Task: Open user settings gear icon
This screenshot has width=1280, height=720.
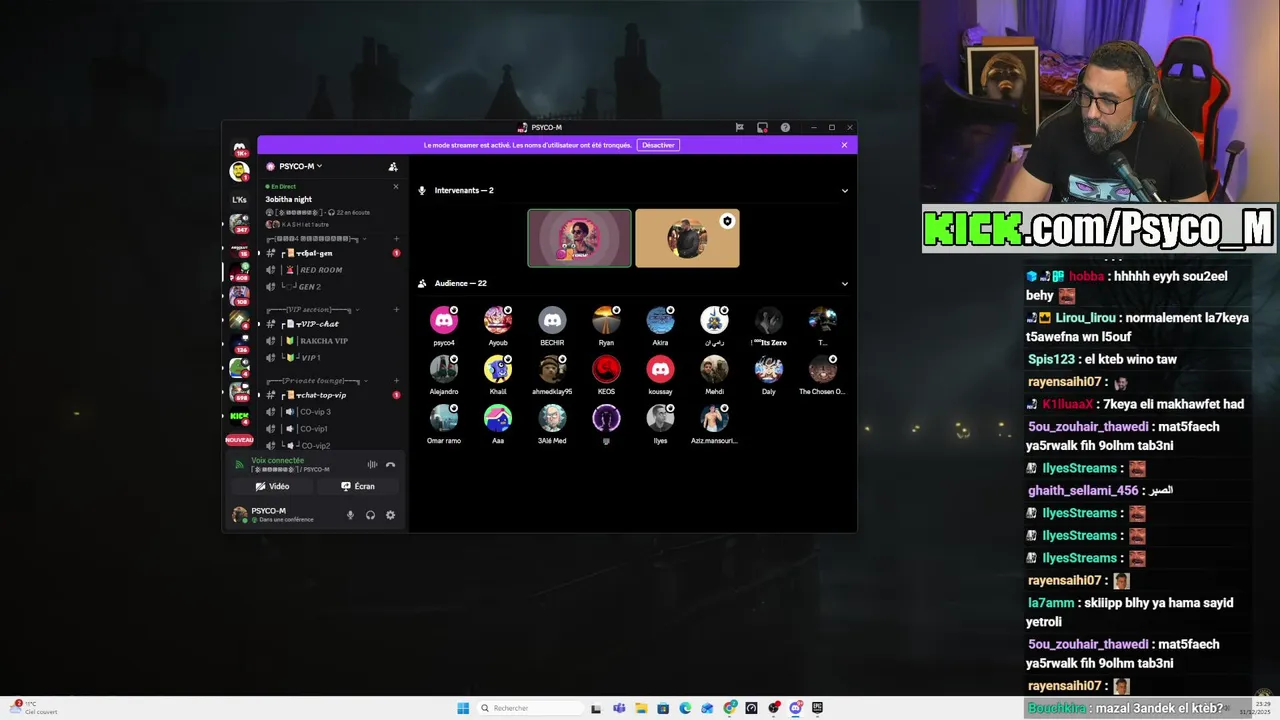Action: 390,515
